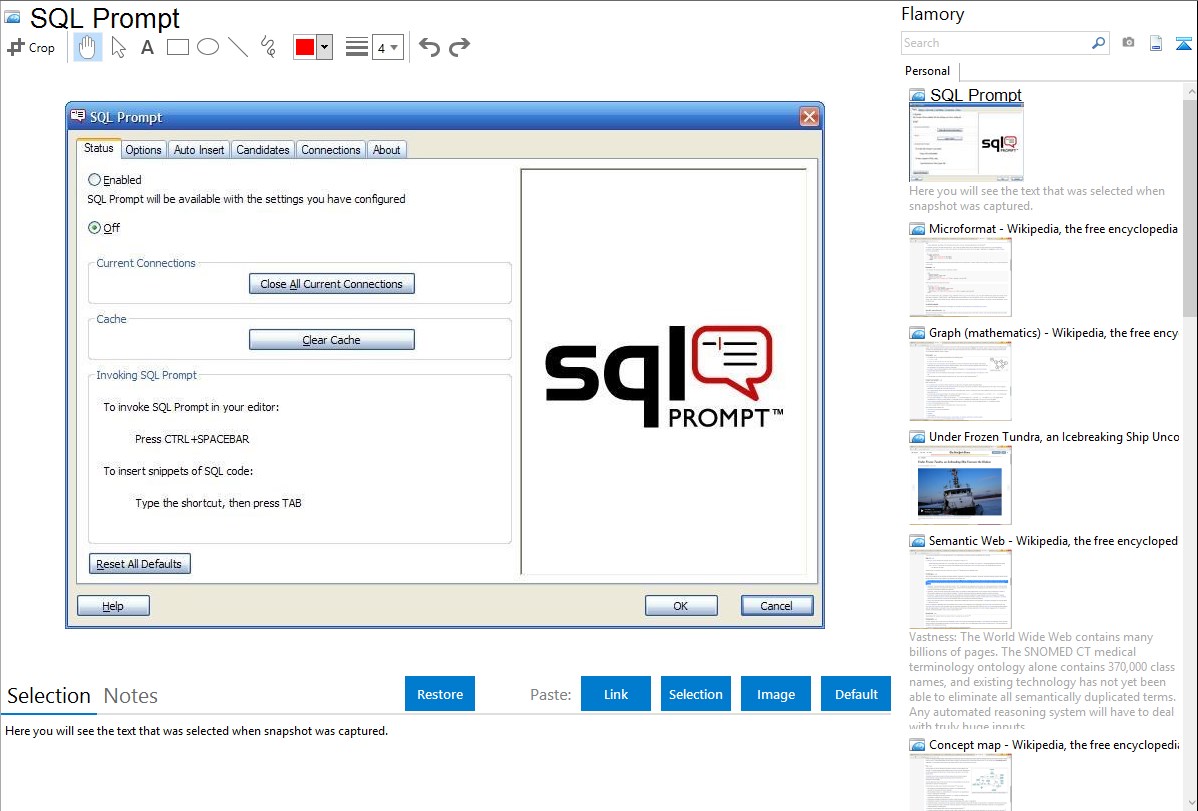Screen dimensions: 1198x811
Task: Click the Restore button
Action: (x=440, y=693)
